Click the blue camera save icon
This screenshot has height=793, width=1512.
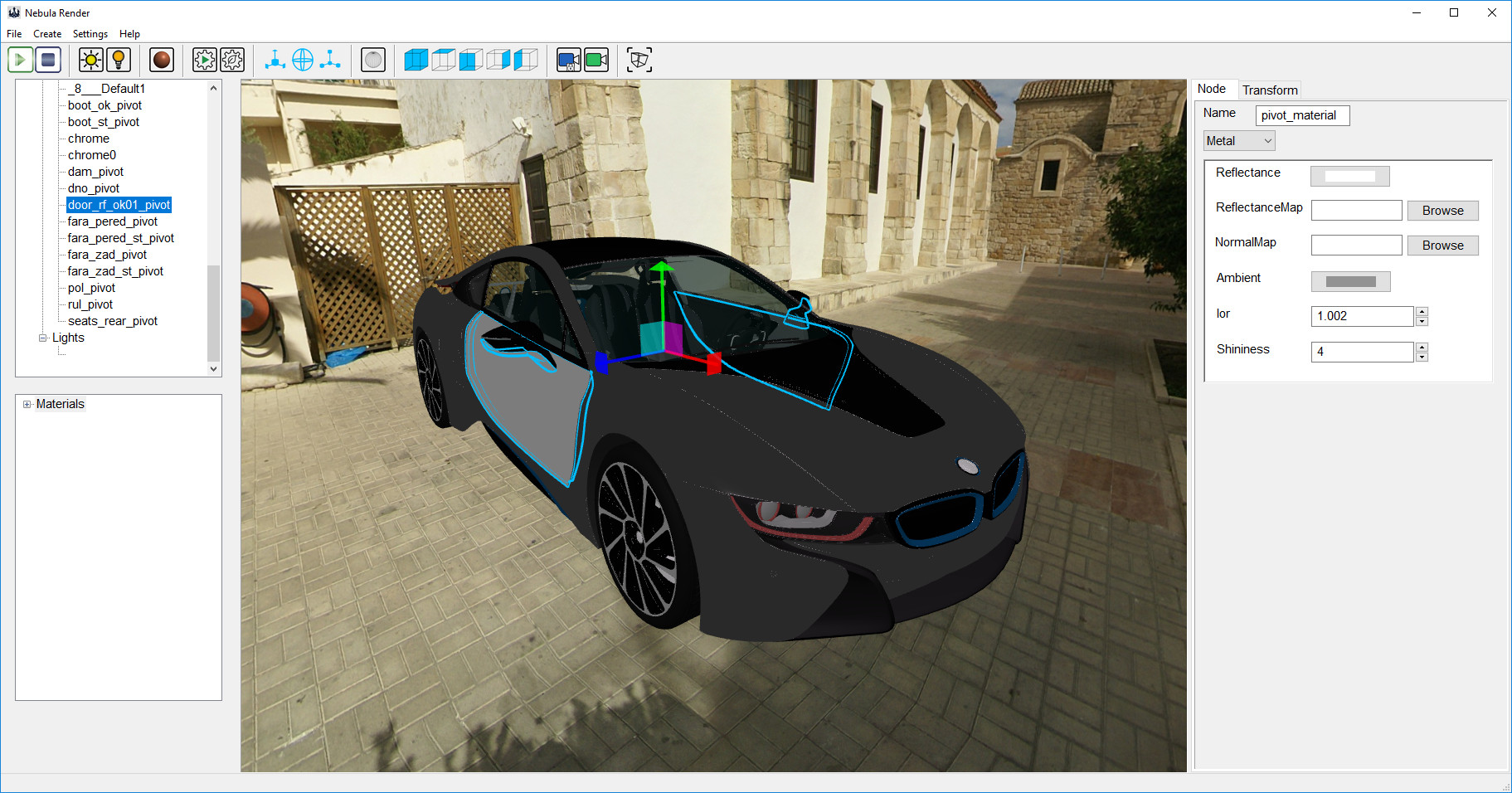[569, 60]
